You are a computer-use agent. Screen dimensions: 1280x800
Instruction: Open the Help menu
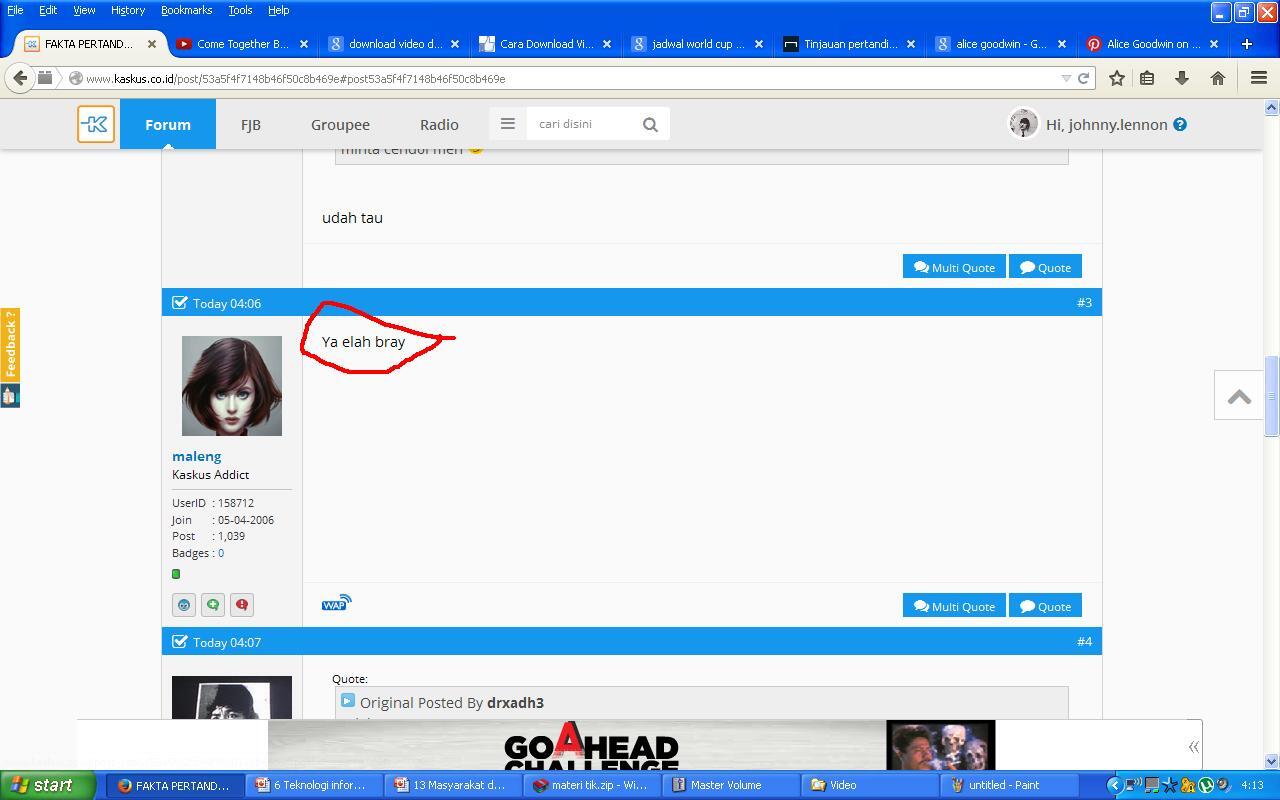click(278, 10)
